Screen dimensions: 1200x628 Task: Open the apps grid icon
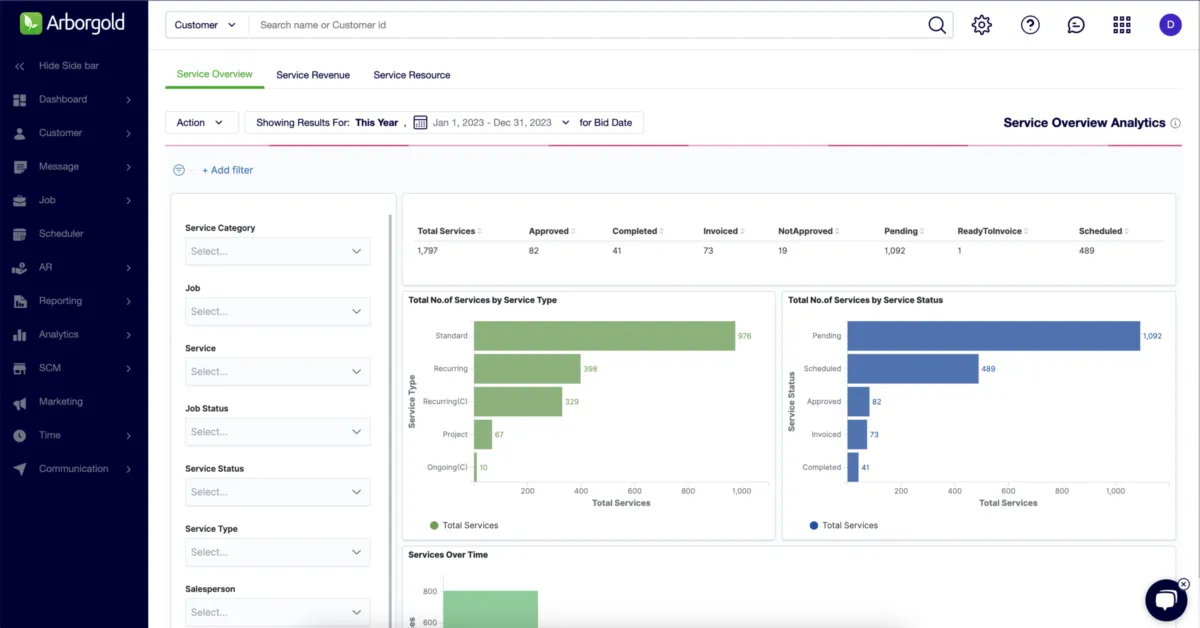click(1122, 25)
